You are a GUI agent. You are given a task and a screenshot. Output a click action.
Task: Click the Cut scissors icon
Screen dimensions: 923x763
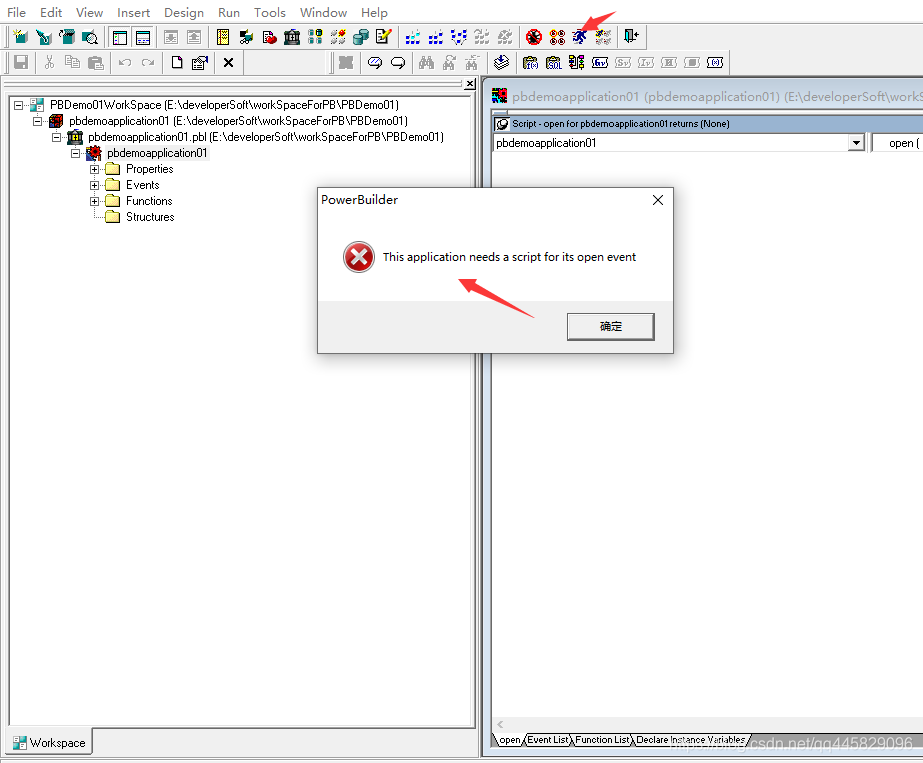tap(49, 62)
